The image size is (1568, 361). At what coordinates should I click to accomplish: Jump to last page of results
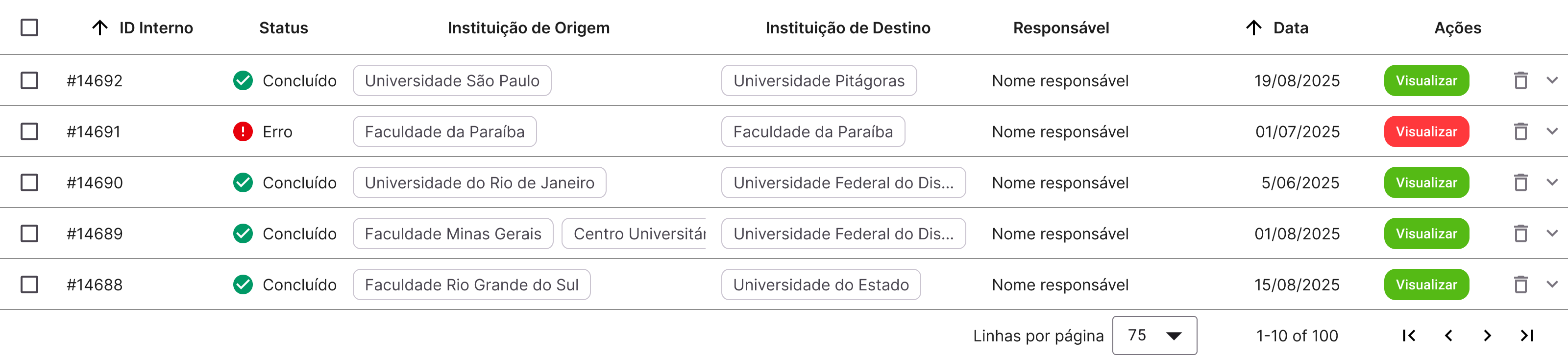pyautogui.click(x=1527, y=335)
